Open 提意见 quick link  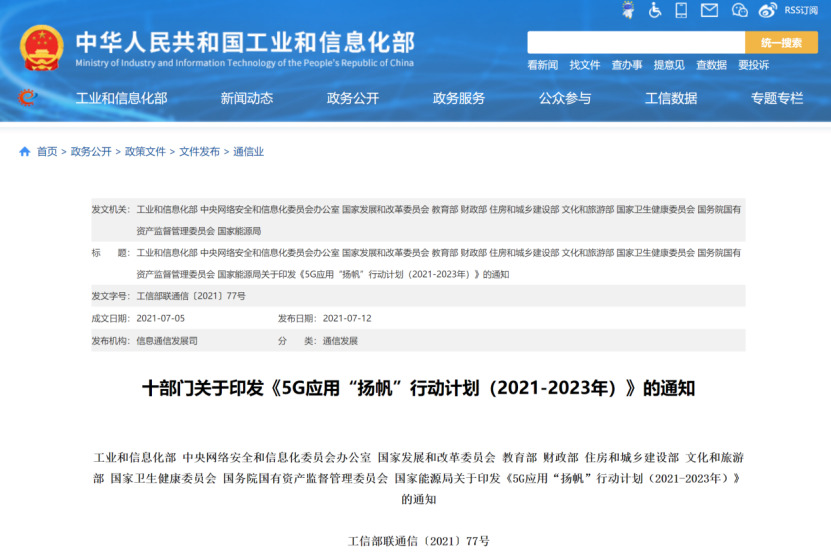pos(669,65)
